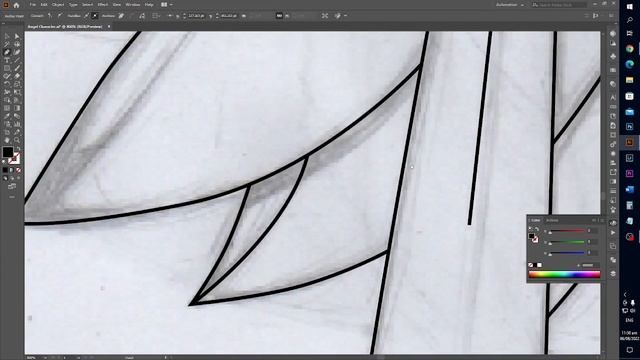Image resolution: width=640 pixels, height=360 pixels.
Task: Open the Effect menu
Action: 102,5
